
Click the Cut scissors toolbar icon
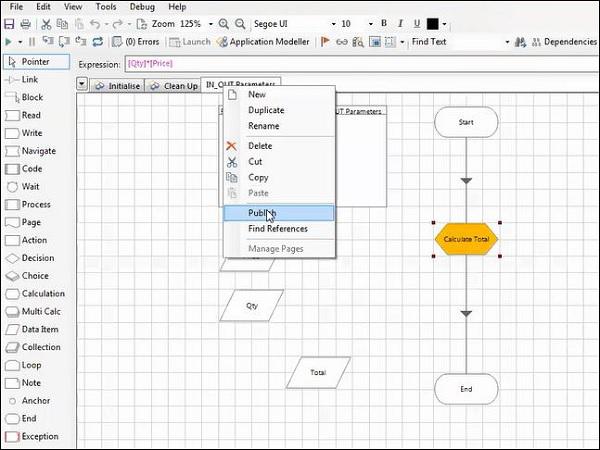coord(46,24)
